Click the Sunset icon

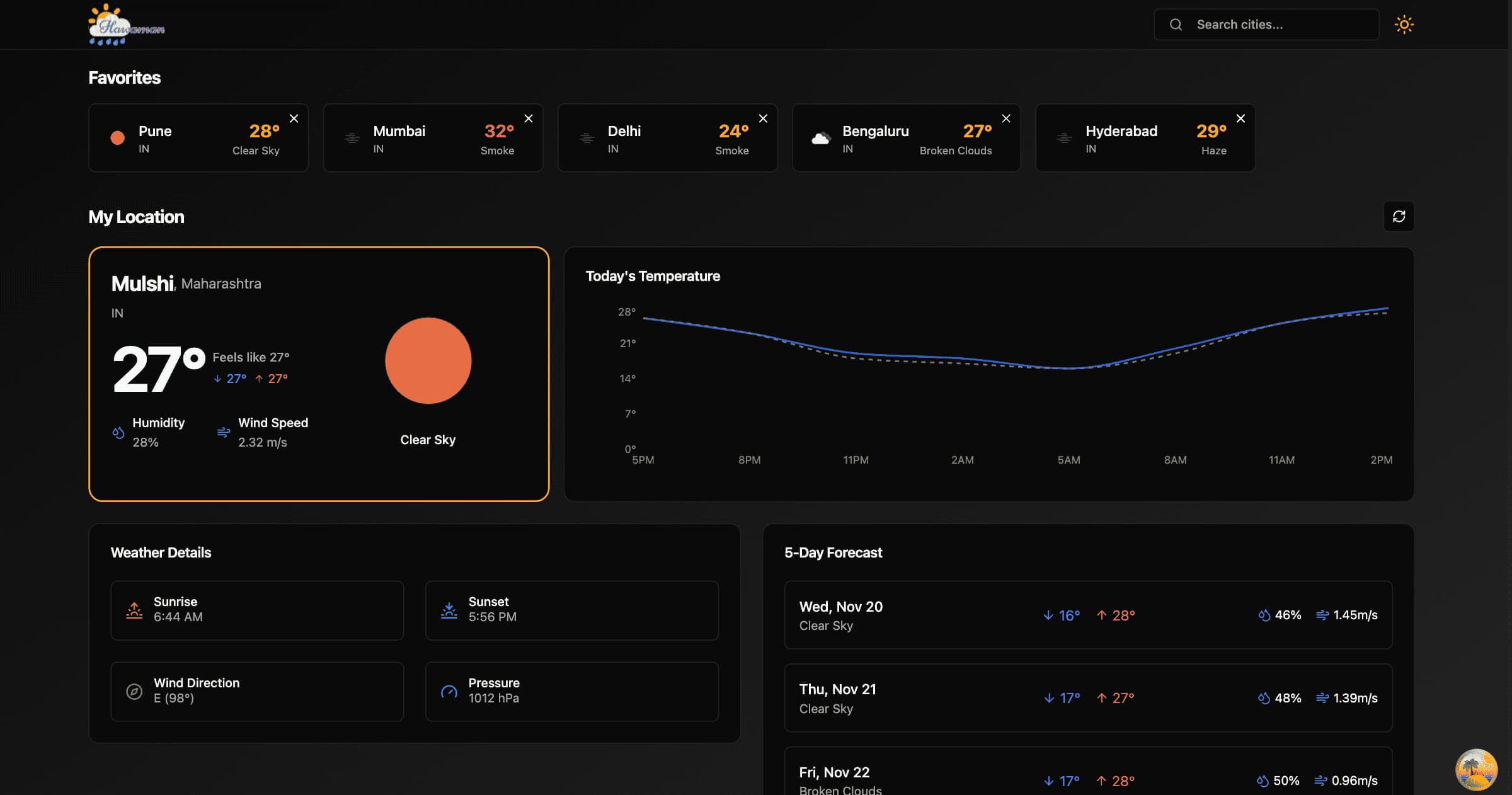pyautogui.click(x=449, y=610)
